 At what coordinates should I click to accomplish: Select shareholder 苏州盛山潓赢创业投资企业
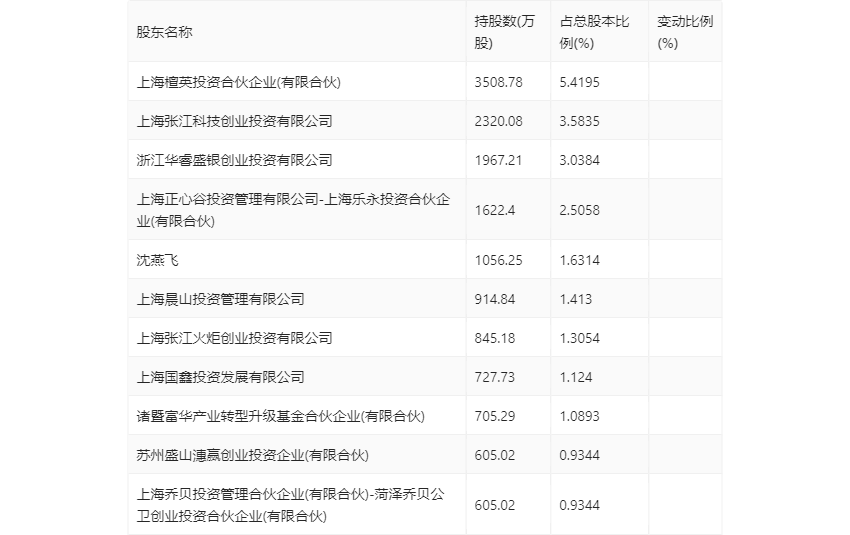[x=253, y=455]
